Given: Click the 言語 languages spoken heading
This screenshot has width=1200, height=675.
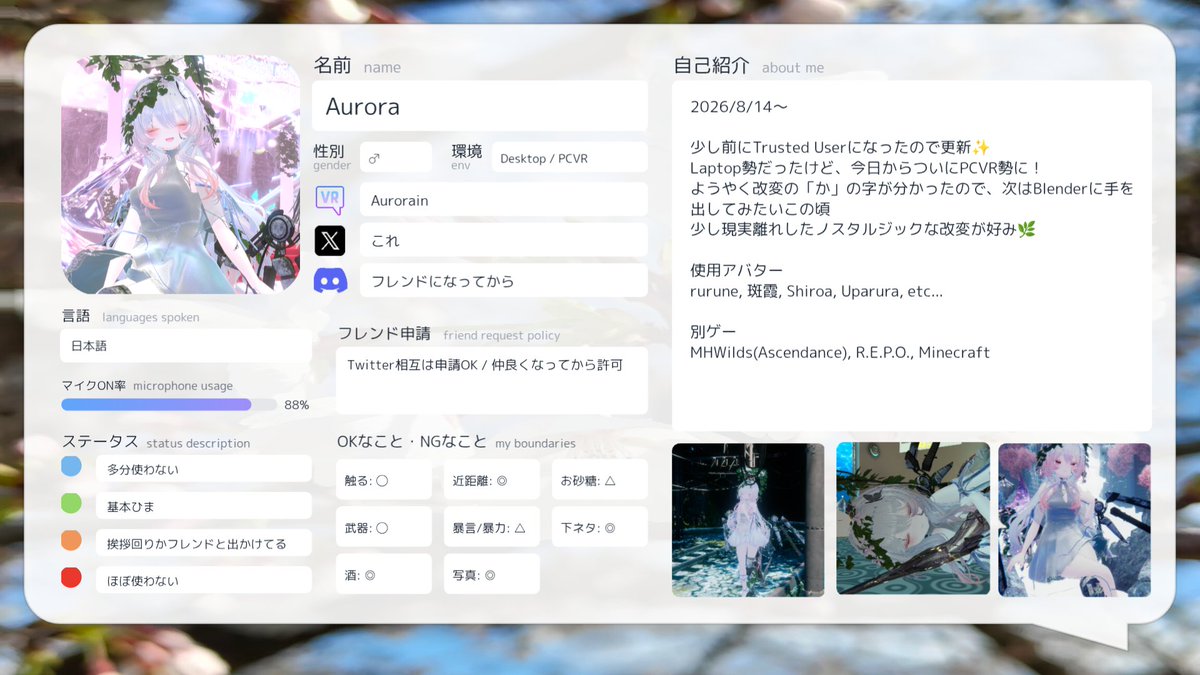Looking at the screenshot, I should coord(130,316).
